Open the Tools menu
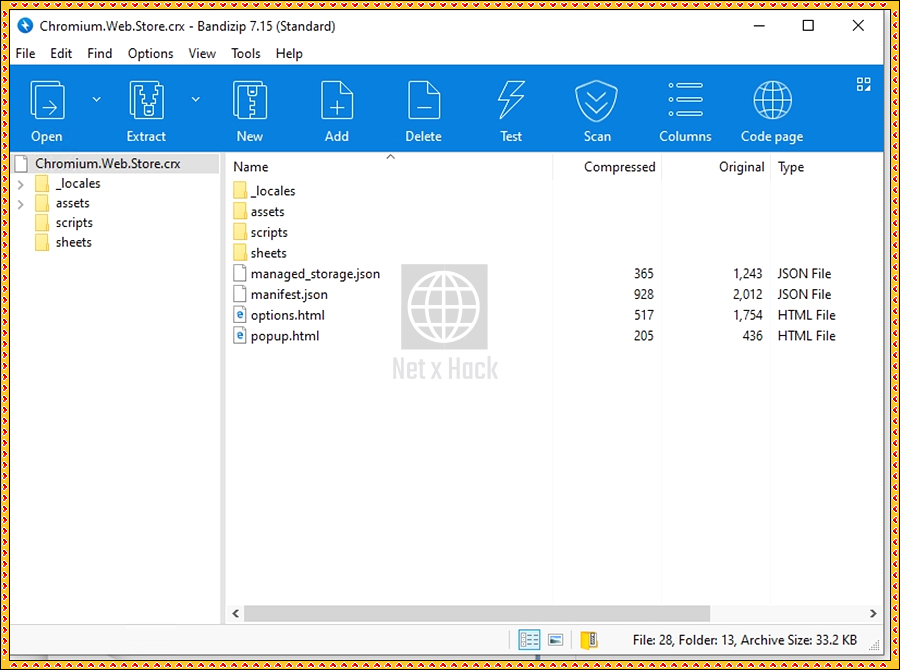Viewport: 900px width, 670px height. (x=246, y=53)
